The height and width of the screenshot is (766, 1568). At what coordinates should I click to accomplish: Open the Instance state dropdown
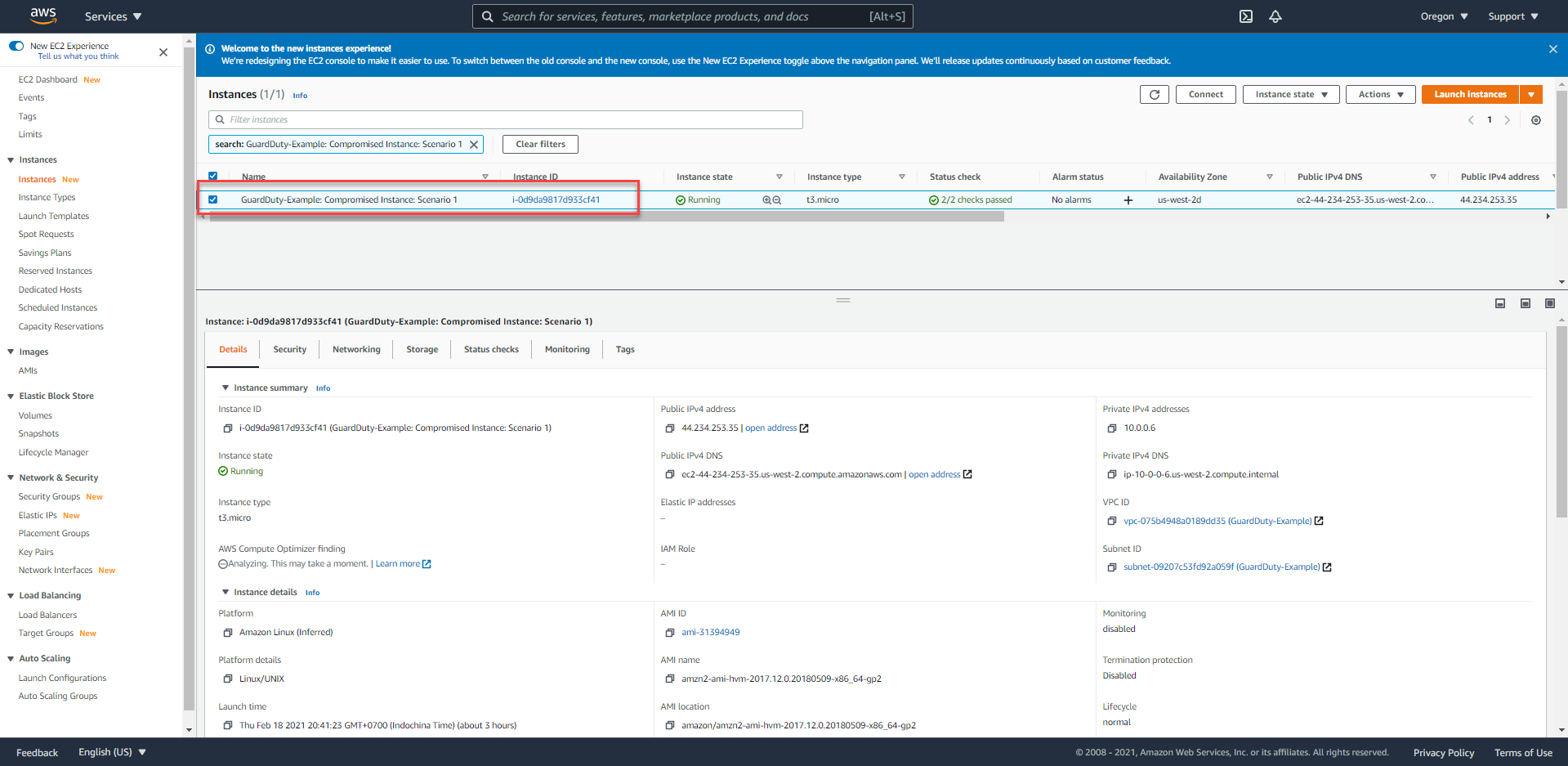tap(1291, 95)
